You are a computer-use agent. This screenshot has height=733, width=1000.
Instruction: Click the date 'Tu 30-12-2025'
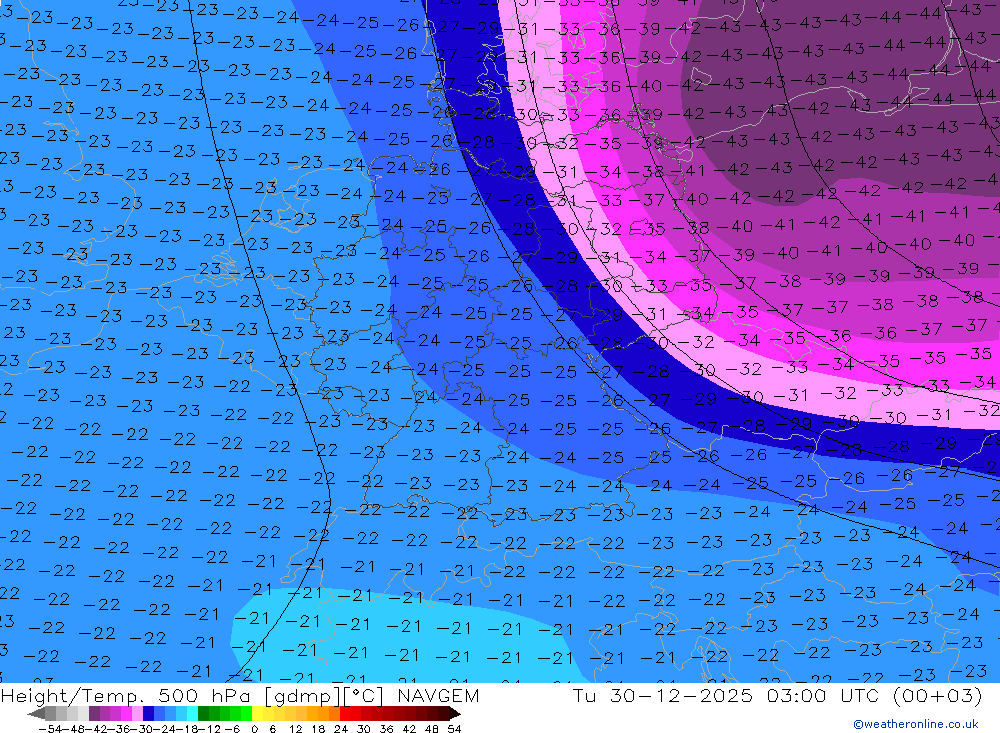tap(663, 696)
